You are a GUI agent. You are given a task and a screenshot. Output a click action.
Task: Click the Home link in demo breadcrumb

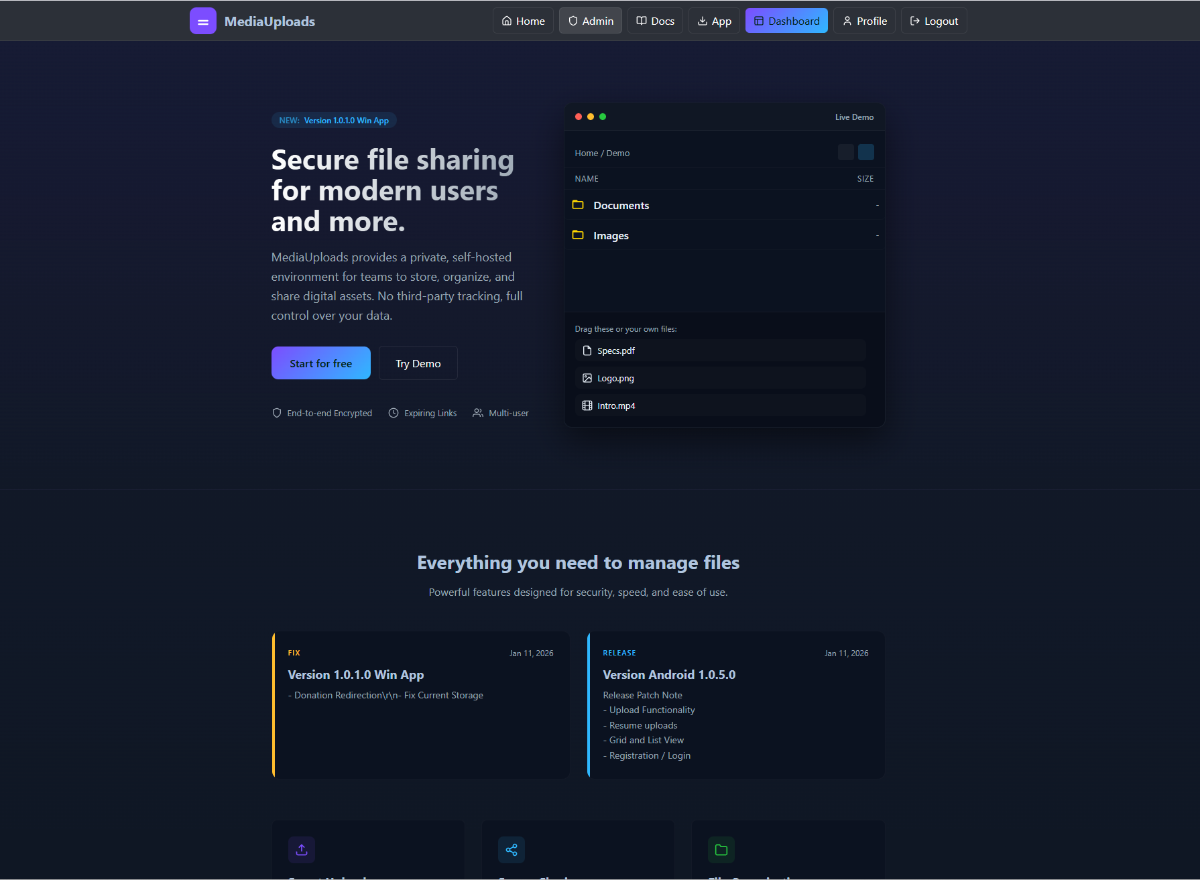[x=586, y=153]
